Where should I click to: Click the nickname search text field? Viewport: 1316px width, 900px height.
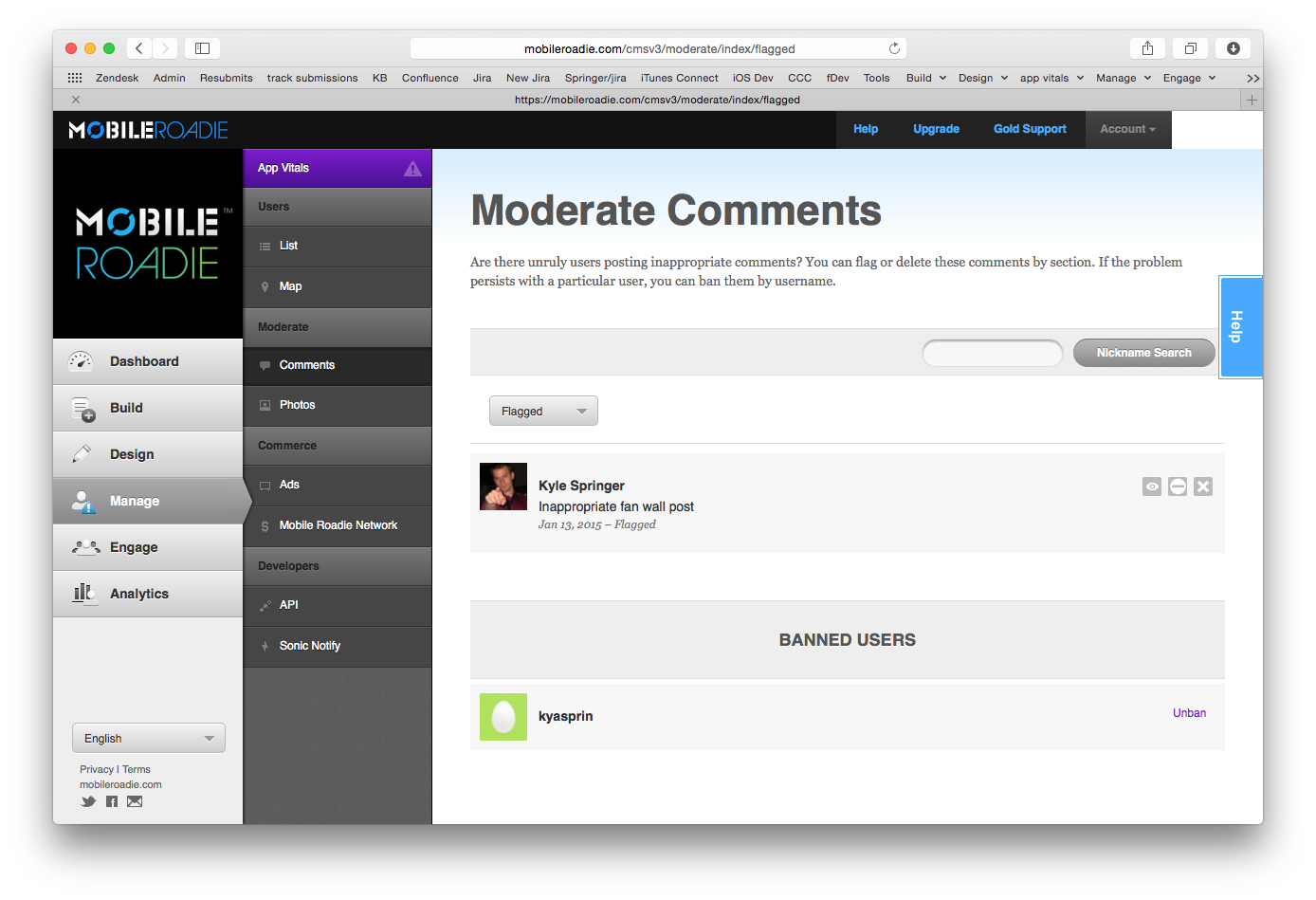coord(992,353)
